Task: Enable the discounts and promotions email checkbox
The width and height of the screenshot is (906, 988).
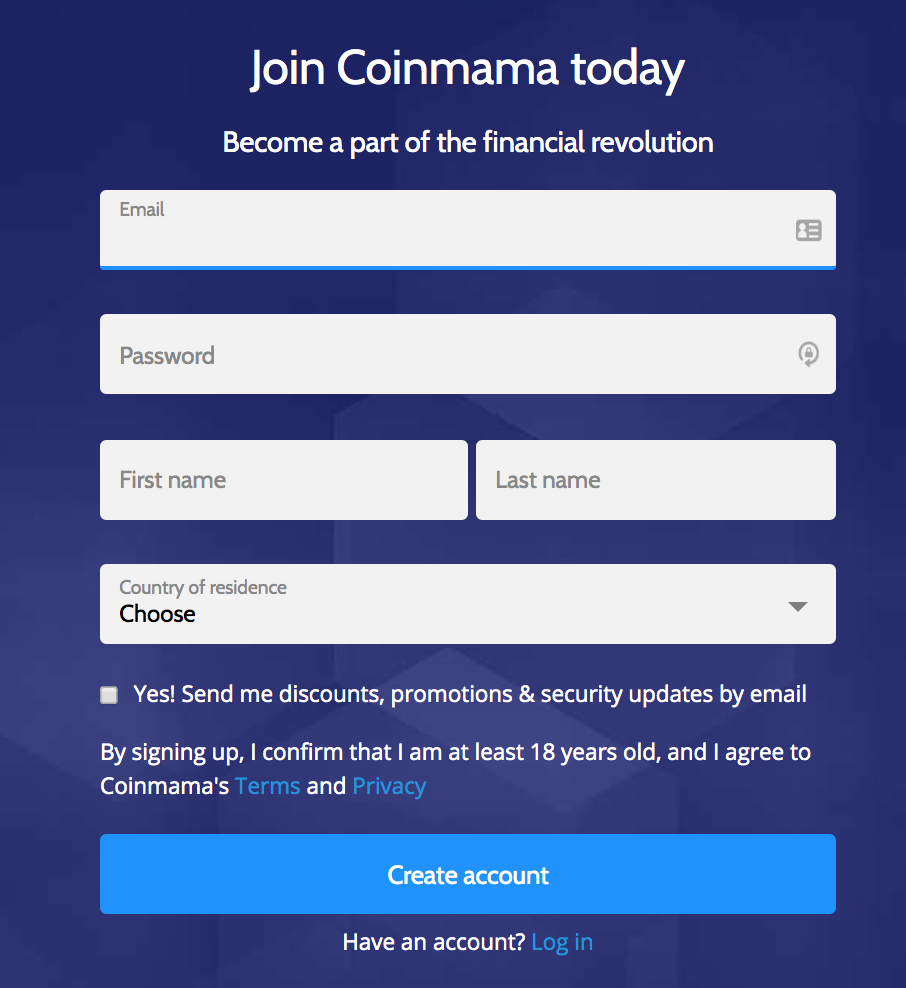Action: [108, 694]
